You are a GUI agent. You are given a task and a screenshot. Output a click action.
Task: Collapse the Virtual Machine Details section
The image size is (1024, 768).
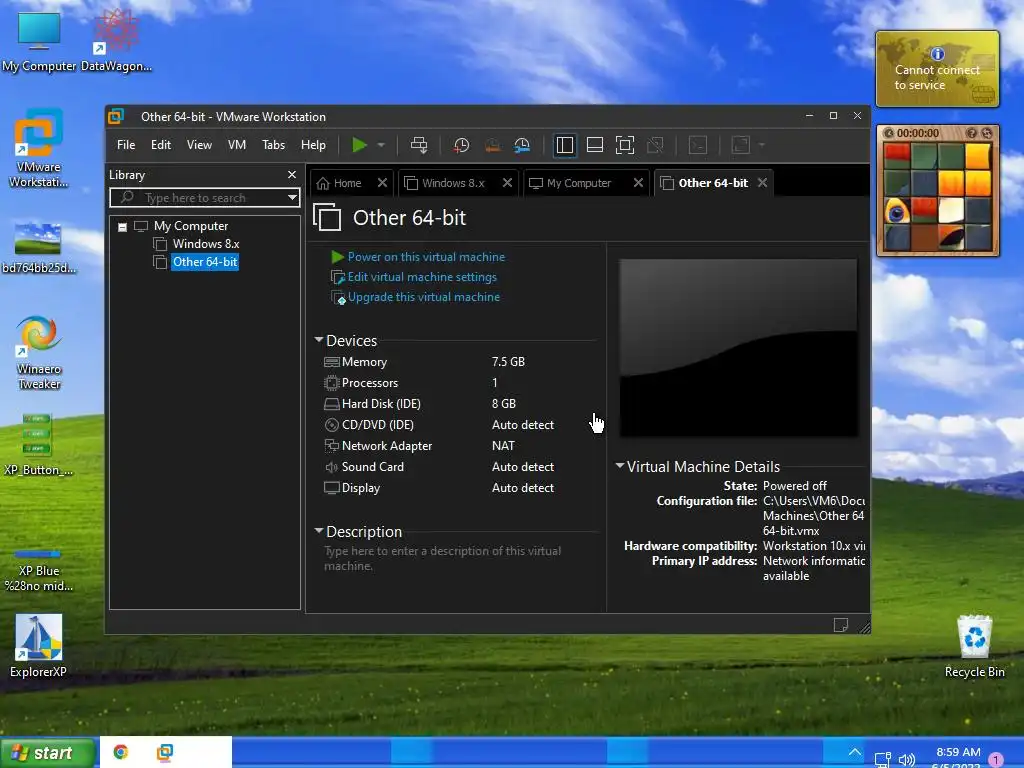620,466
